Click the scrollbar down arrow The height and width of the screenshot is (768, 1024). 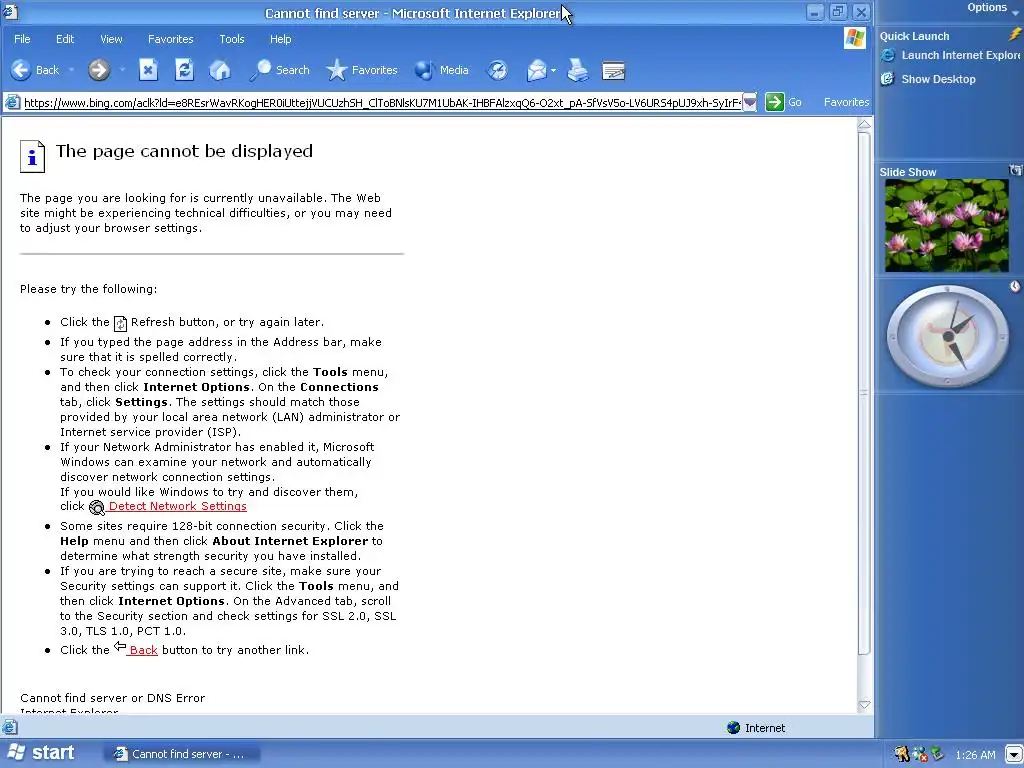point(864,705)
